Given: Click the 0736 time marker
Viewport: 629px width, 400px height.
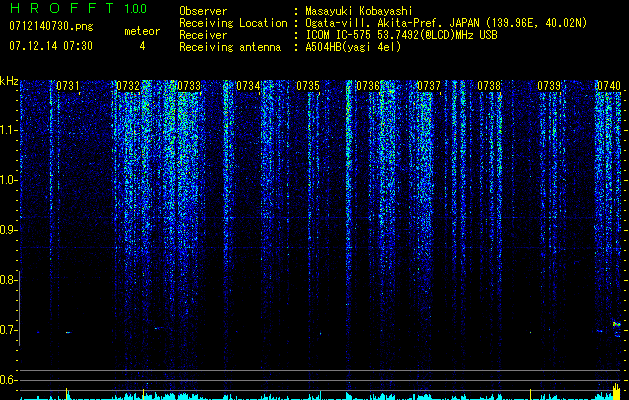Looking at the screenshot, I should point(368,86).
